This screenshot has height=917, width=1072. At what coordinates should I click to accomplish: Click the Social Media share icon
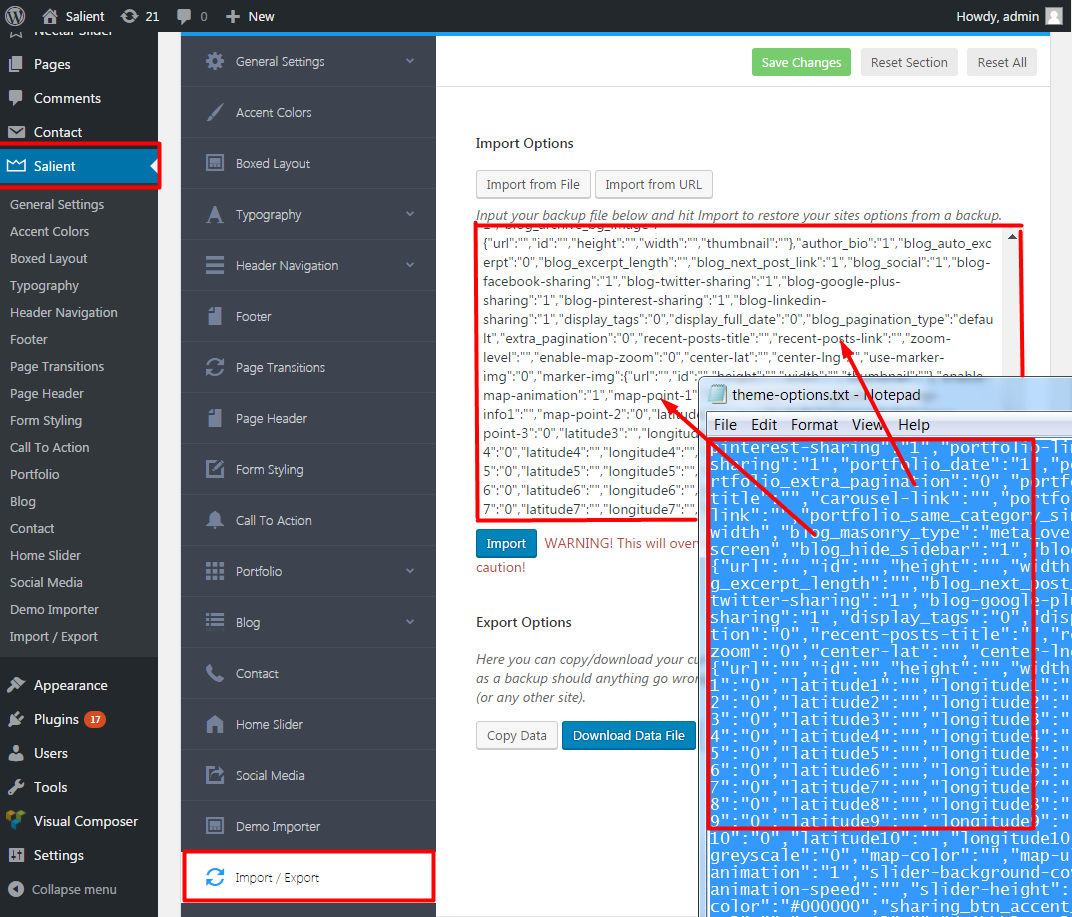[x=215, y=775]
